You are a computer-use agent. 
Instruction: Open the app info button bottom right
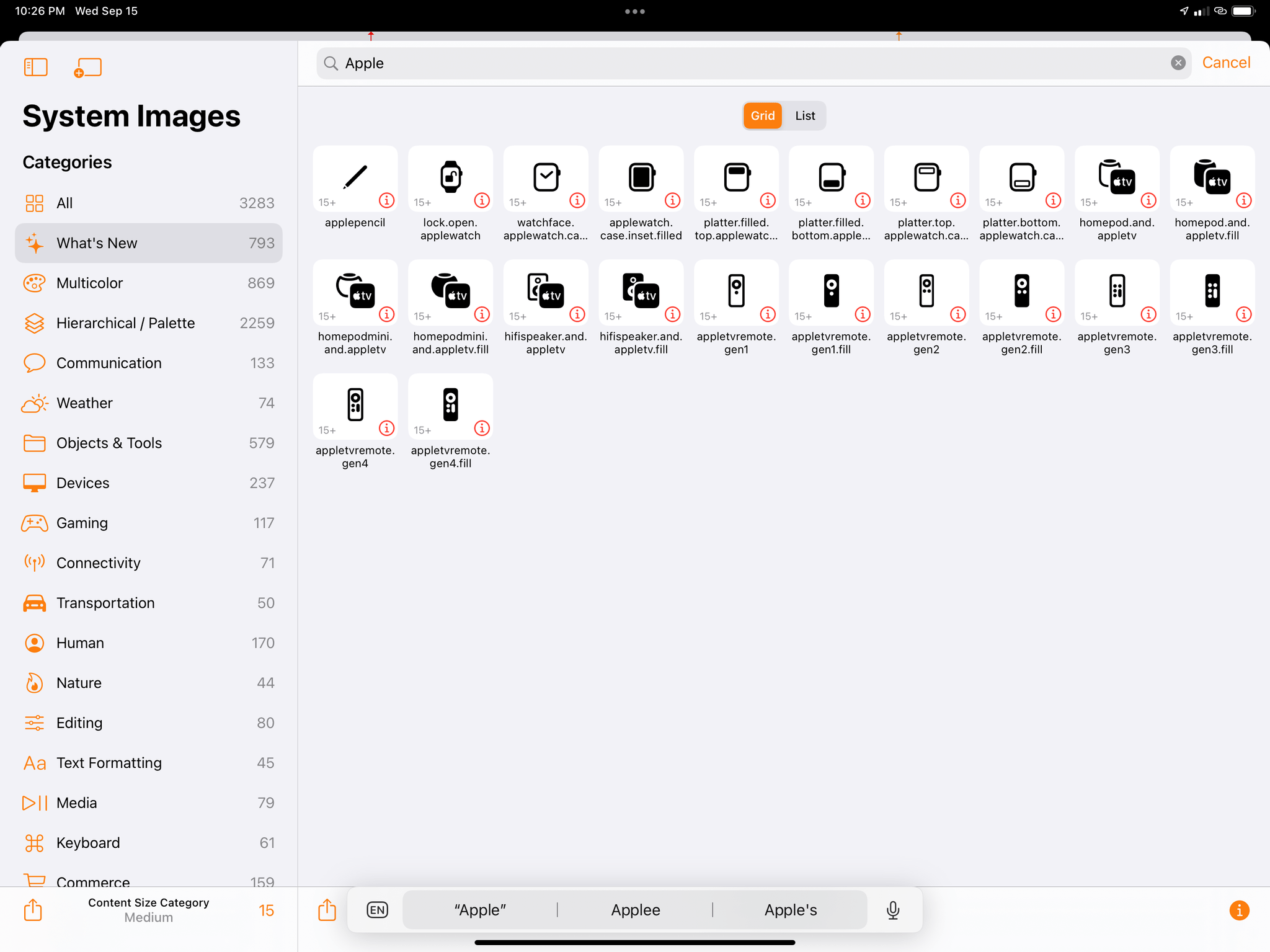coord(1239,910)
